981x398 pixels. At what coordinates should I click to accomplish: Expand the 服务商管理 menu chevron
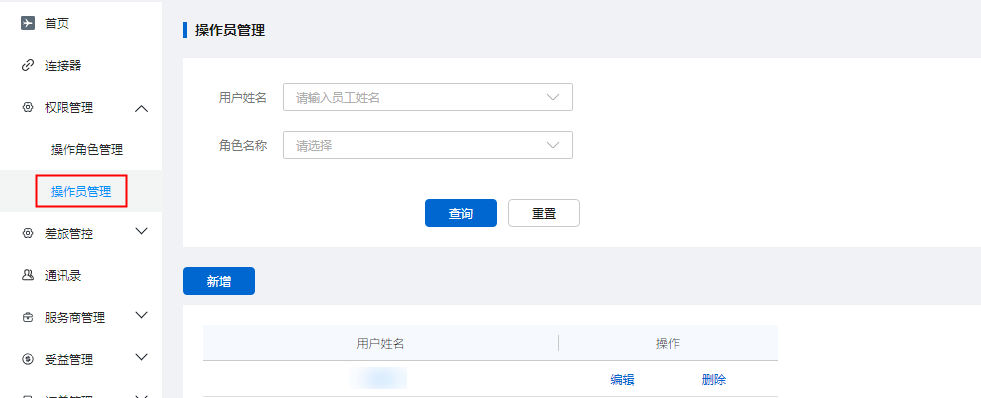tap(142, 315)
